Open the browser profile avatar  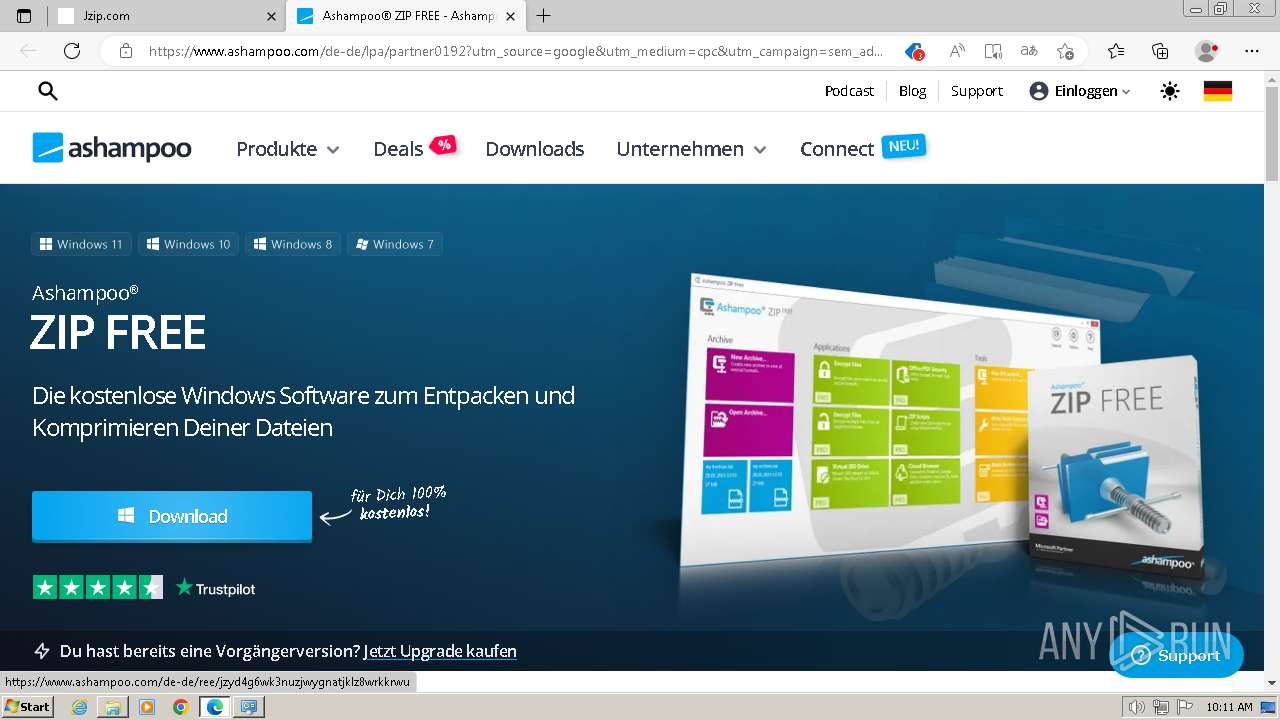click(1207, 51)
